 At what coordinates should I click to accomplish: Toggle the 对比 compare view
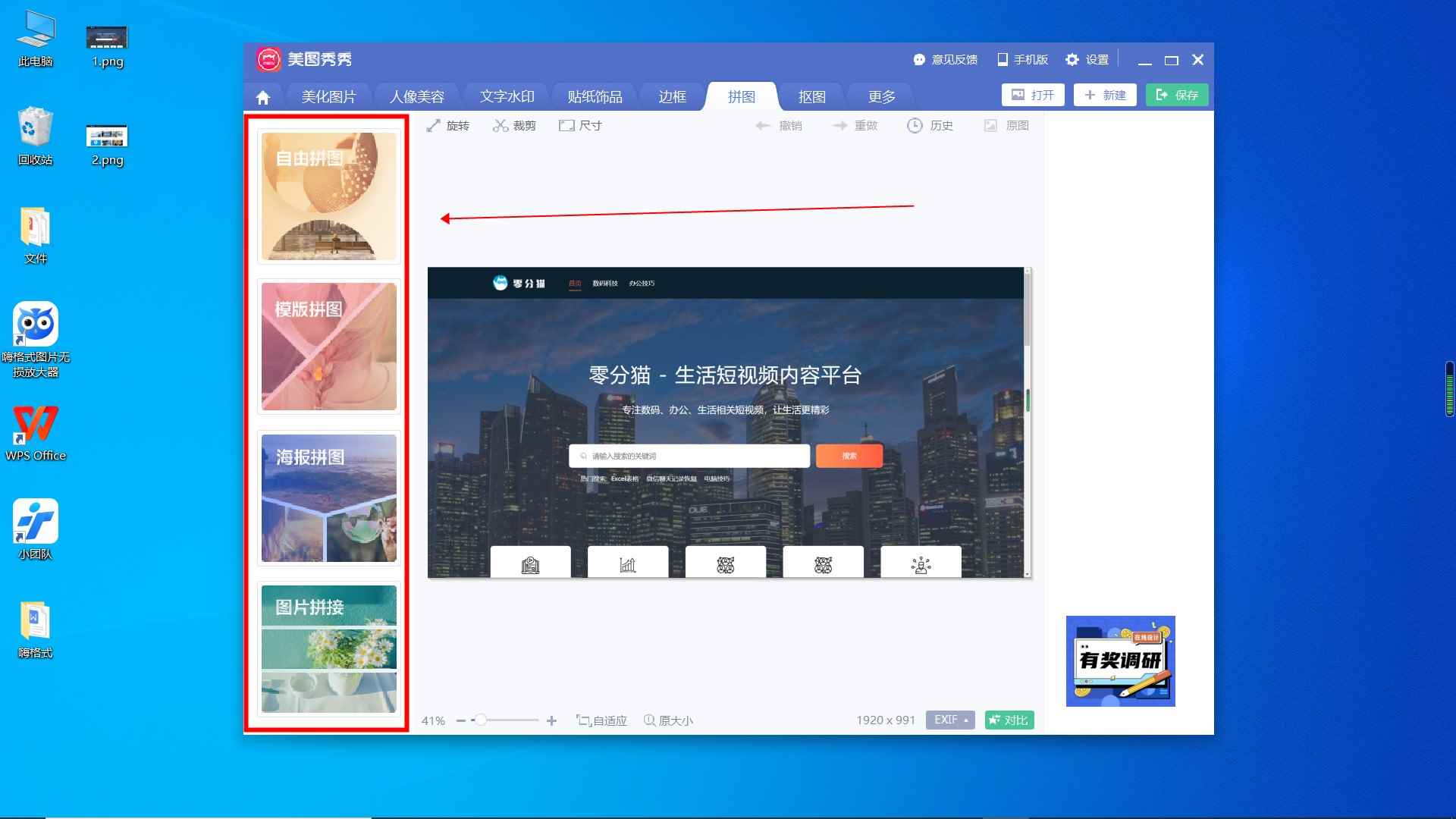click(1009, 720)
